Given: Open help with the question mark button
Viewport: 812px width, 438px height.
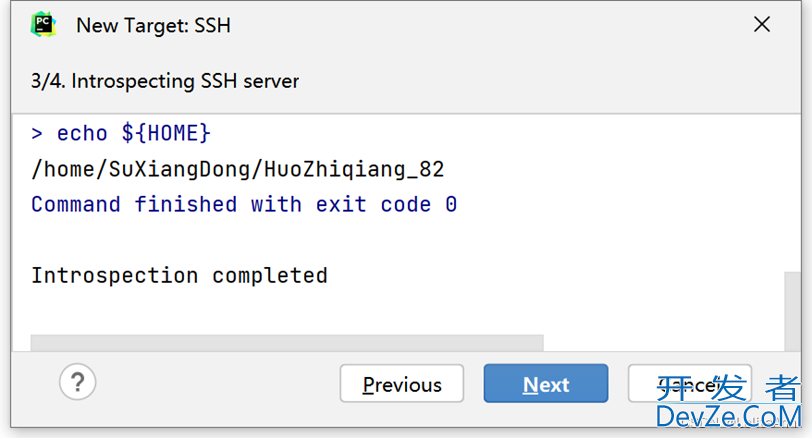Looking at the screenshot, I should point(78,382).
